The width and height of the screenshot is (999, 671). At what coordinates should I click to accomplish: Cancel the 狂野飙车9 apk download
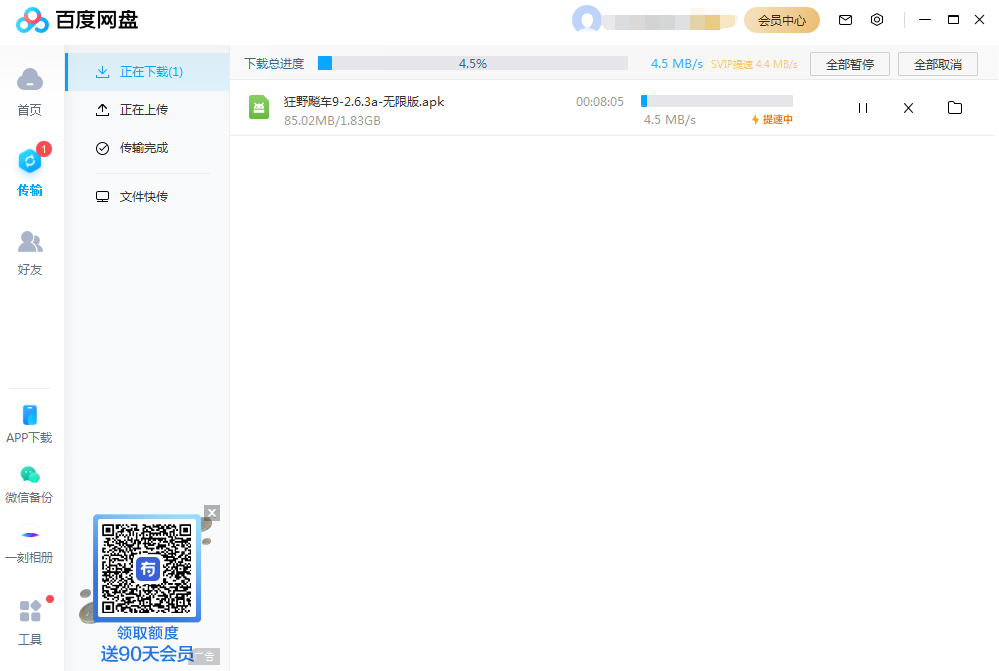(x=908, y=108)
